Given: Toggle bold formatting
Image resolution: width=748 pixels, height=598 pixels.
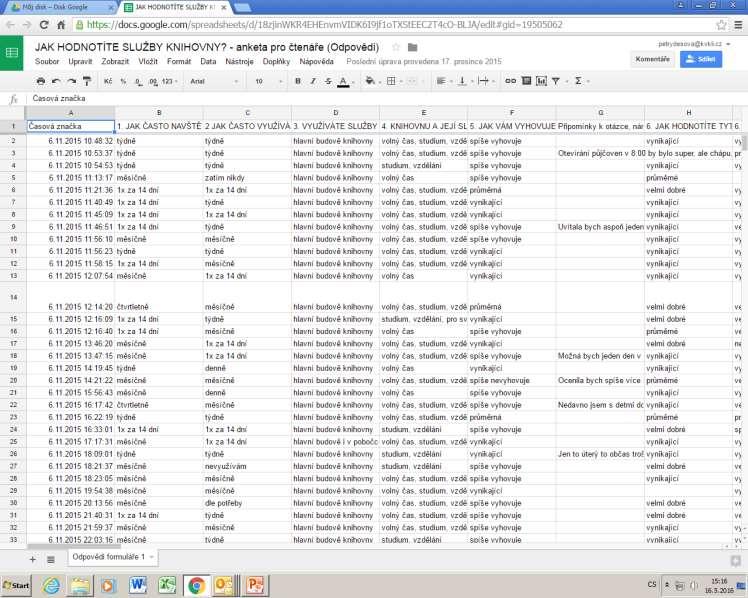Looking at the screenshot, I should 298,82.
